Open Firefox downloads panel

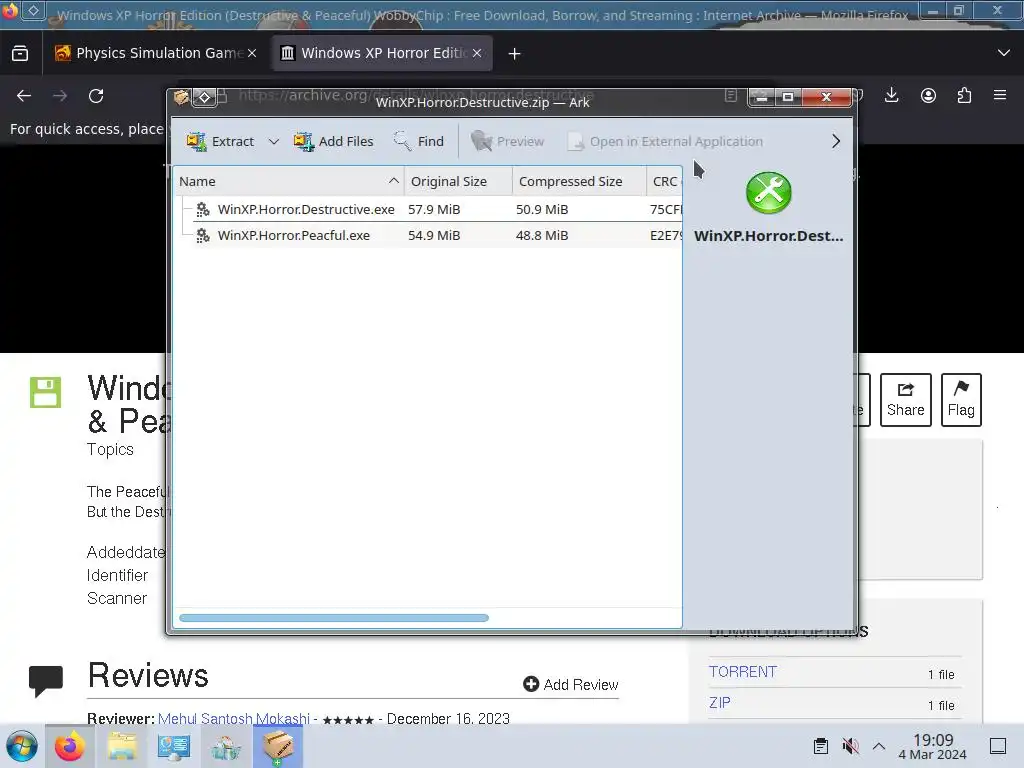point(891,96)
